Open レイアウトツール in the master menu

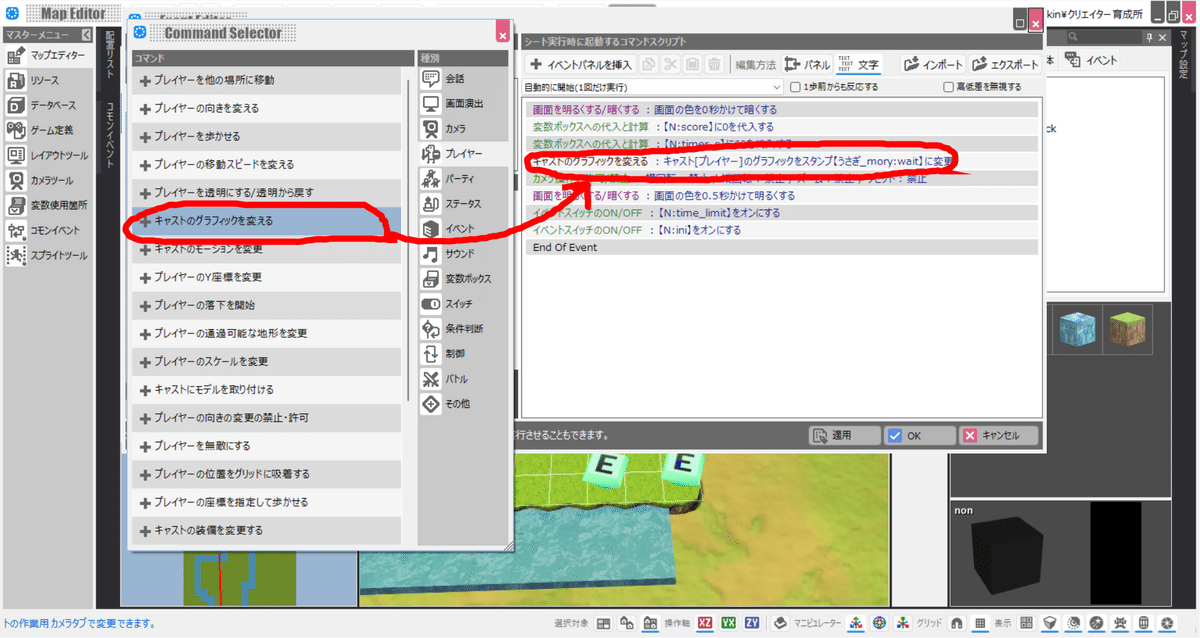pos(47,155)
